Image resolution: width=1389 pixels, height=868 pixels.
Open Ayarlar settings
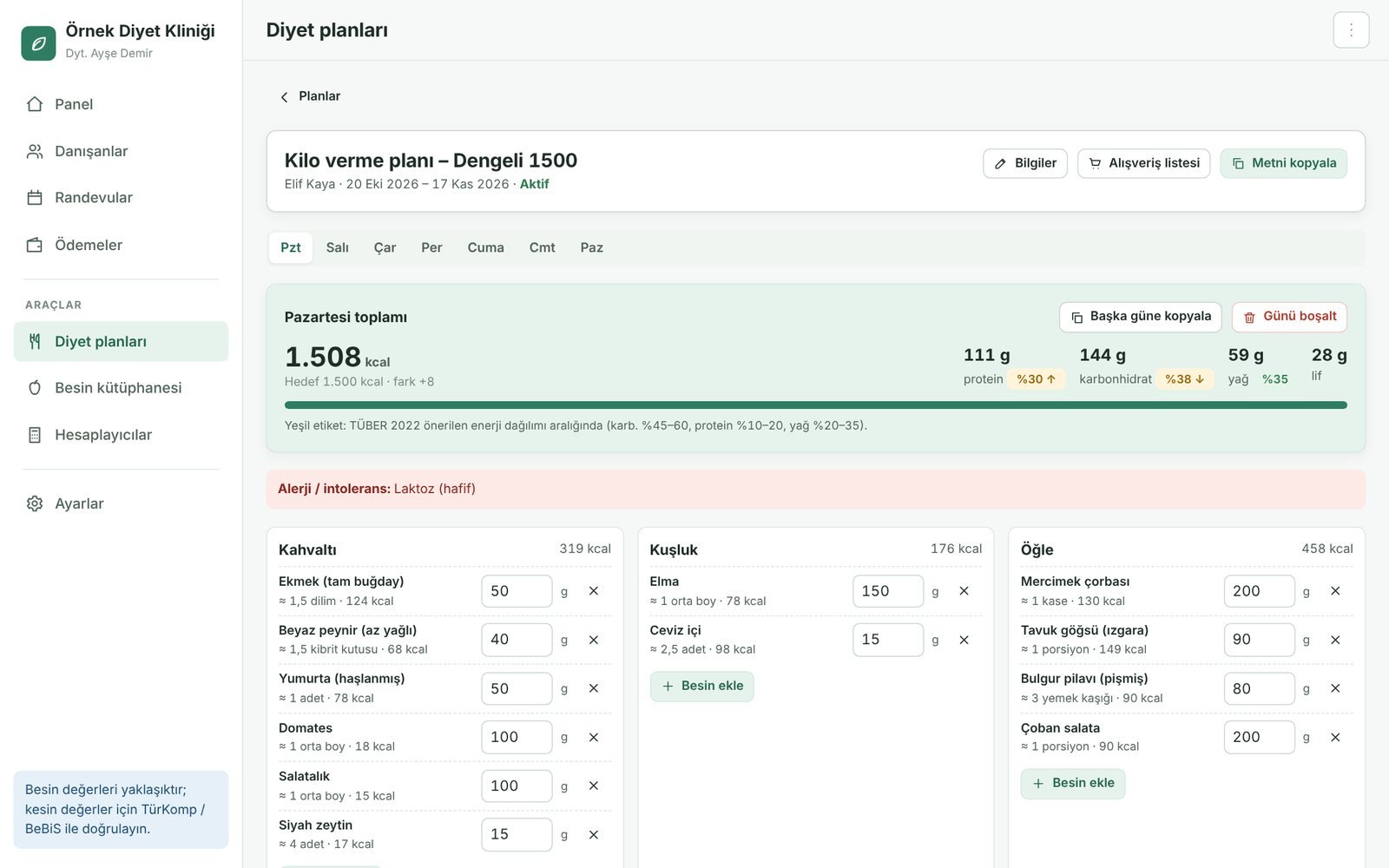coord(121,503)
